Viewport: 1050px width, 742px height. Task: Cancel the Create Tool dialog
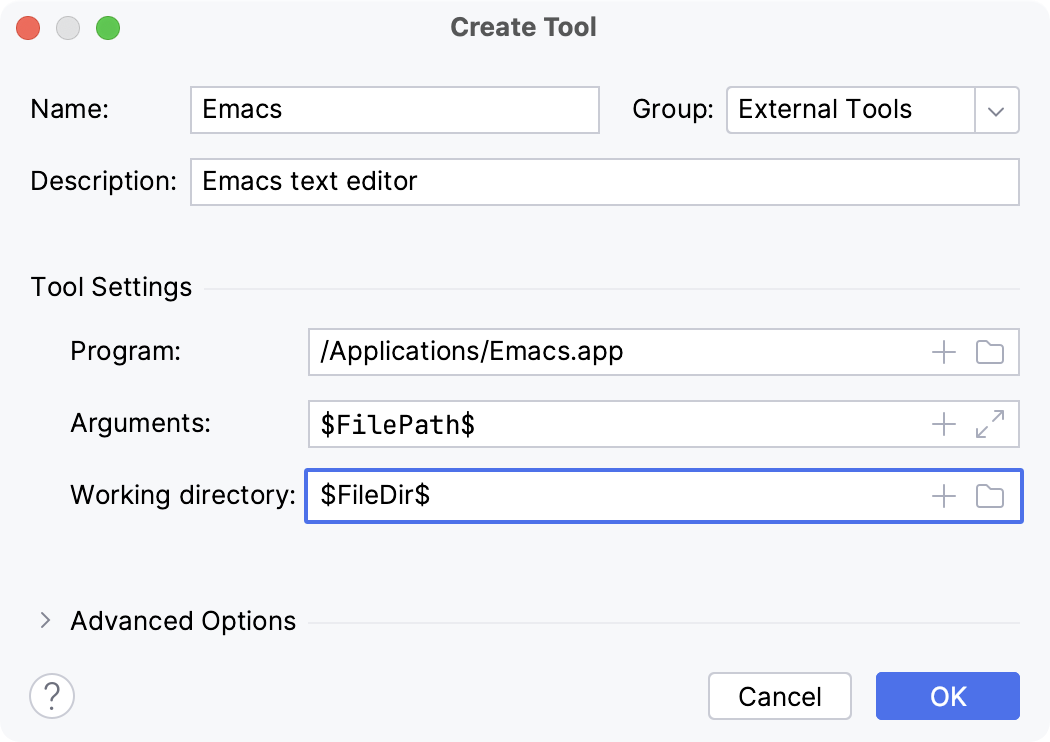779,696
